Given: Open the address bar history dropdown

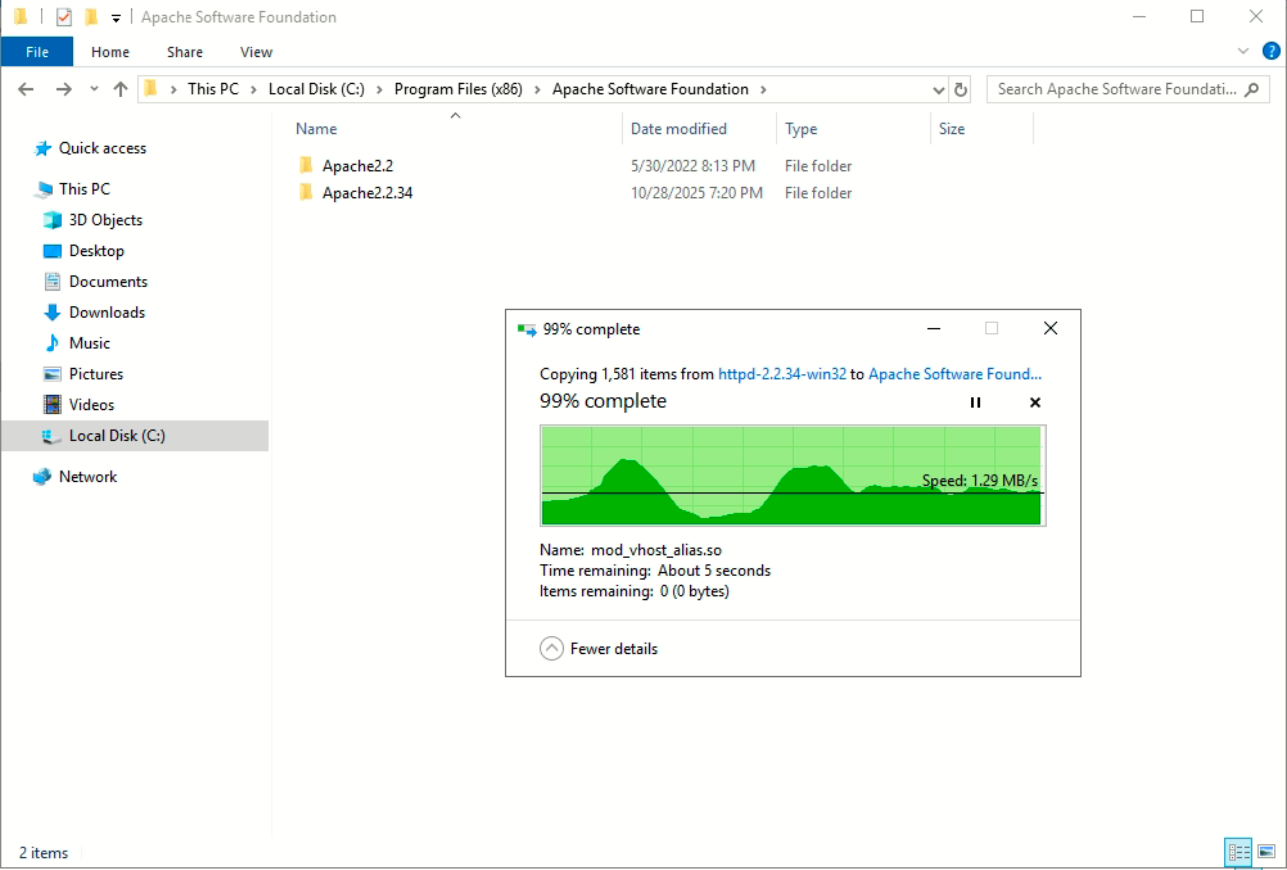Looking at the screenshot, I should click(x=938, y=88).
